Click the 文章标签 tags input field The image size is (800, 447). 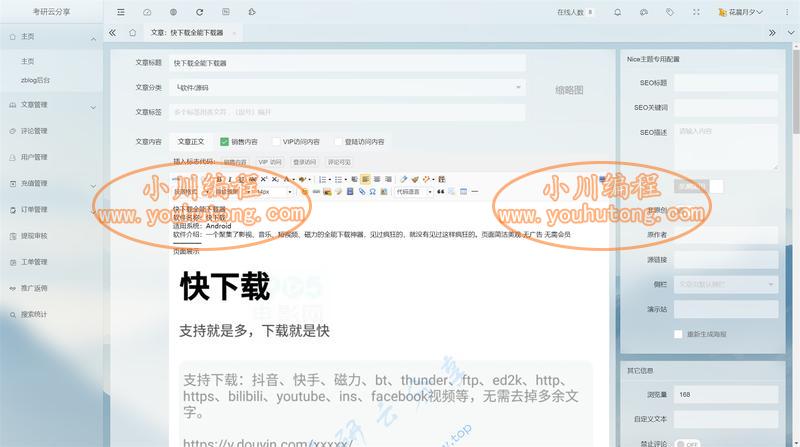pos(347,112)
